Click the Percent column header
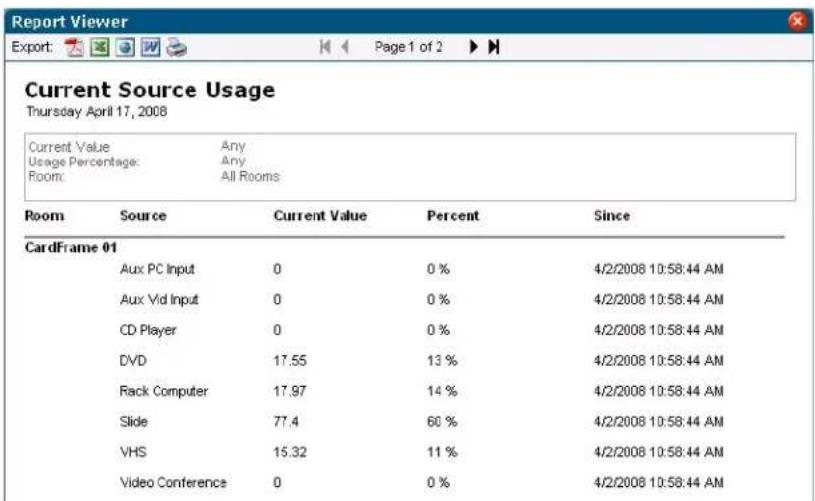This screenshot has width=815, height=501. (x=453, y=216)
